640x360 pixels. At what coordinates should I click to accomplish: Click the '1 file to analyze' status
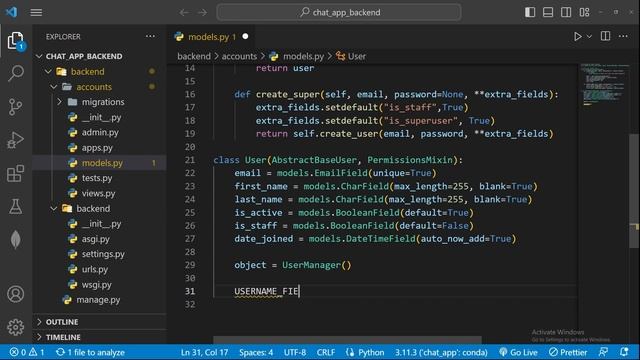[x=90, y=352]
